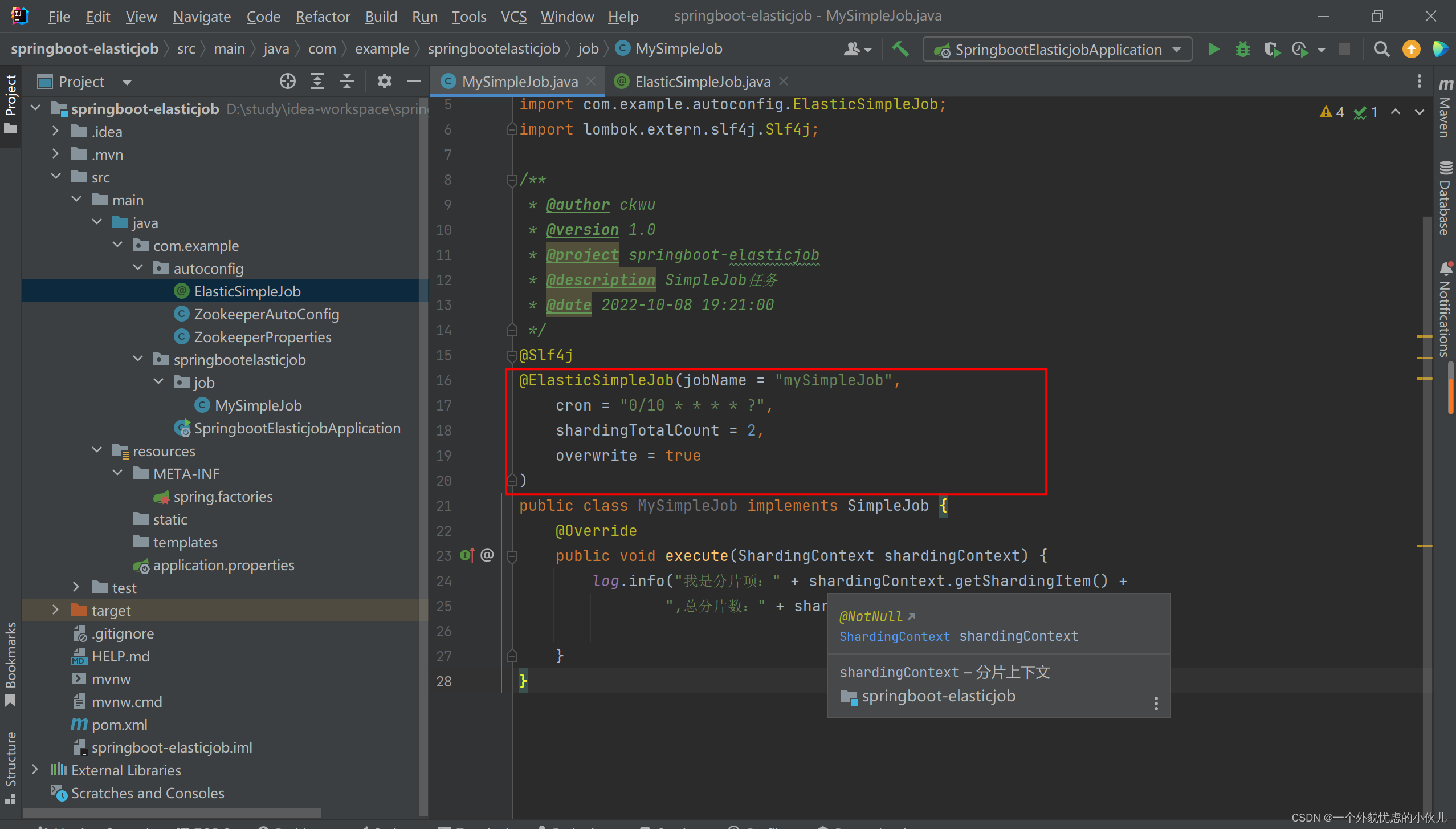Screen dimensions: 1456x829
Task: Open the Build menu
Action: tap(381, 17)
